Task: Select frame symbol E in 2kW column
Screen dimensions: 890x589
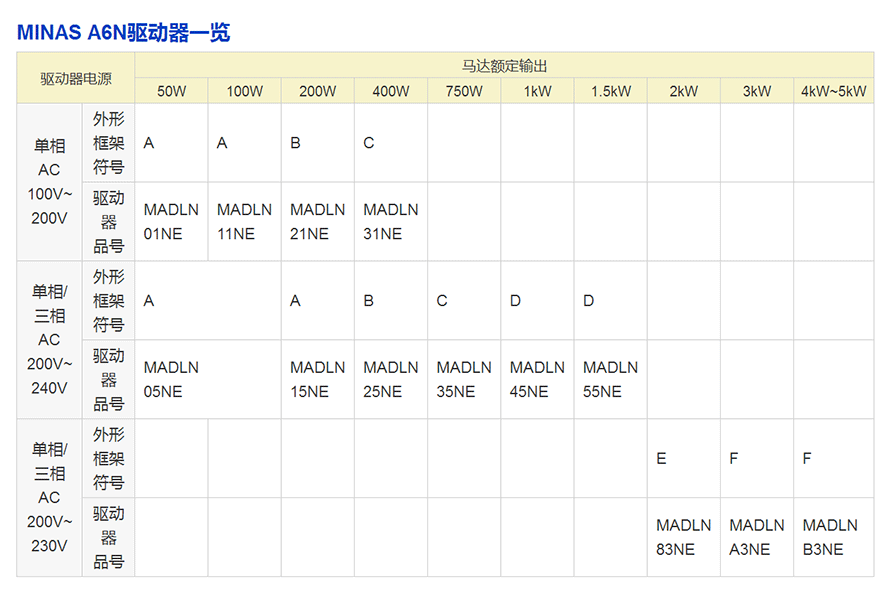Action: 661,459
